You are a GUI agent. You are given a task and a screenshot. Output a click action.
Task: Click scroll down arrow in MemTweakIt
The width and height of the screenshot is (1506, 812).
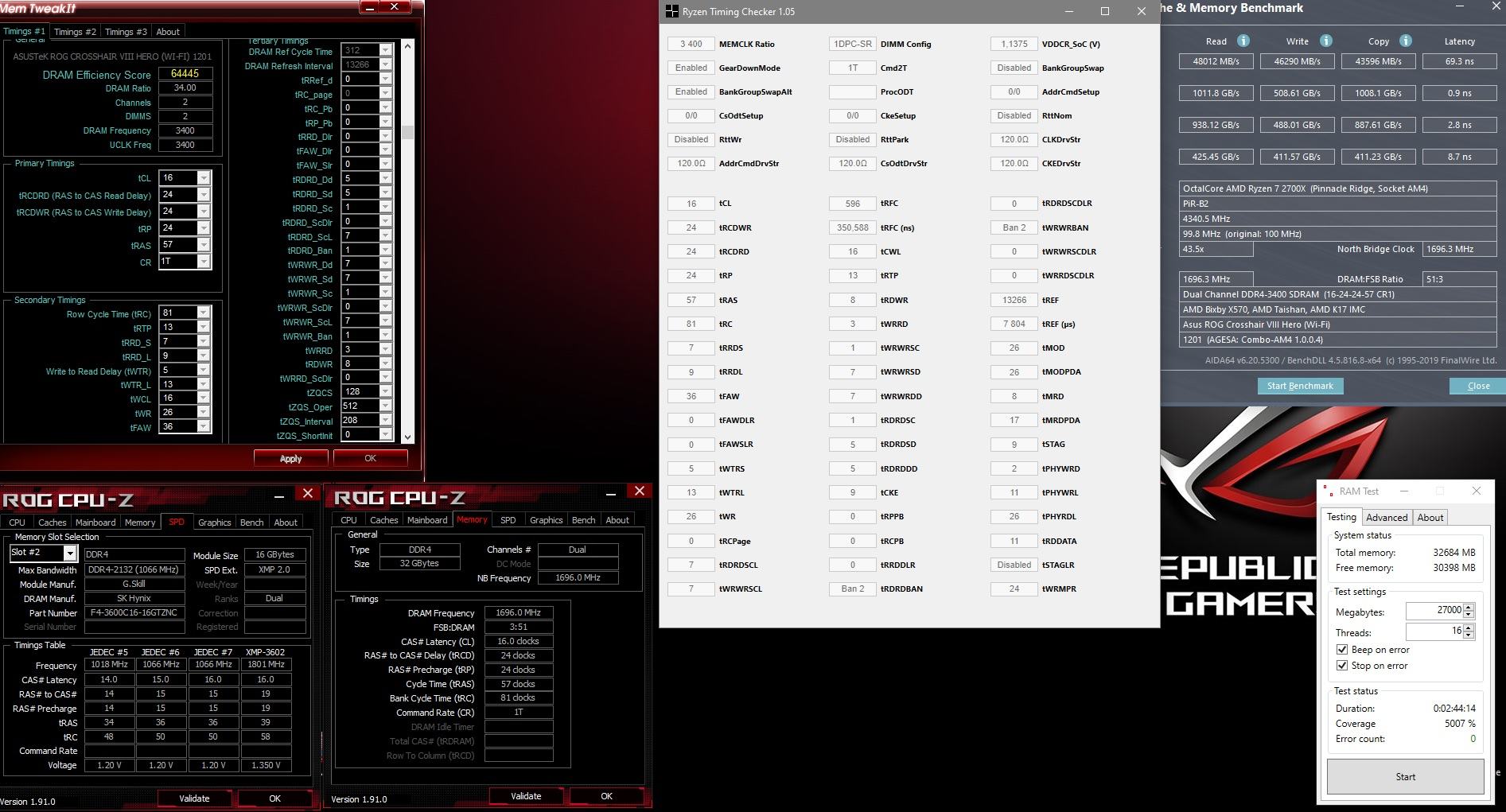(407, 437)
